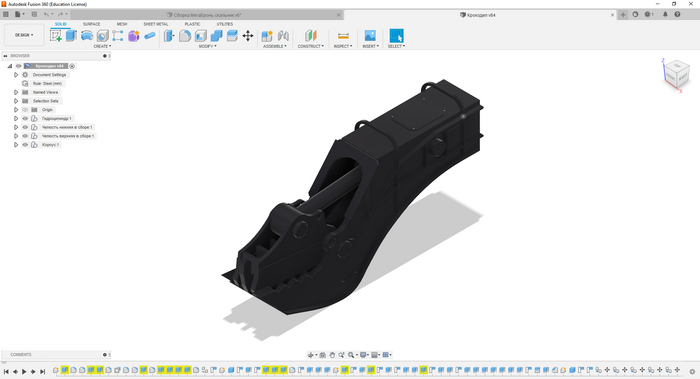This screenshot has height=379, width=700.
Task: Jump to timeline beginning
Action: coord(6,371)
